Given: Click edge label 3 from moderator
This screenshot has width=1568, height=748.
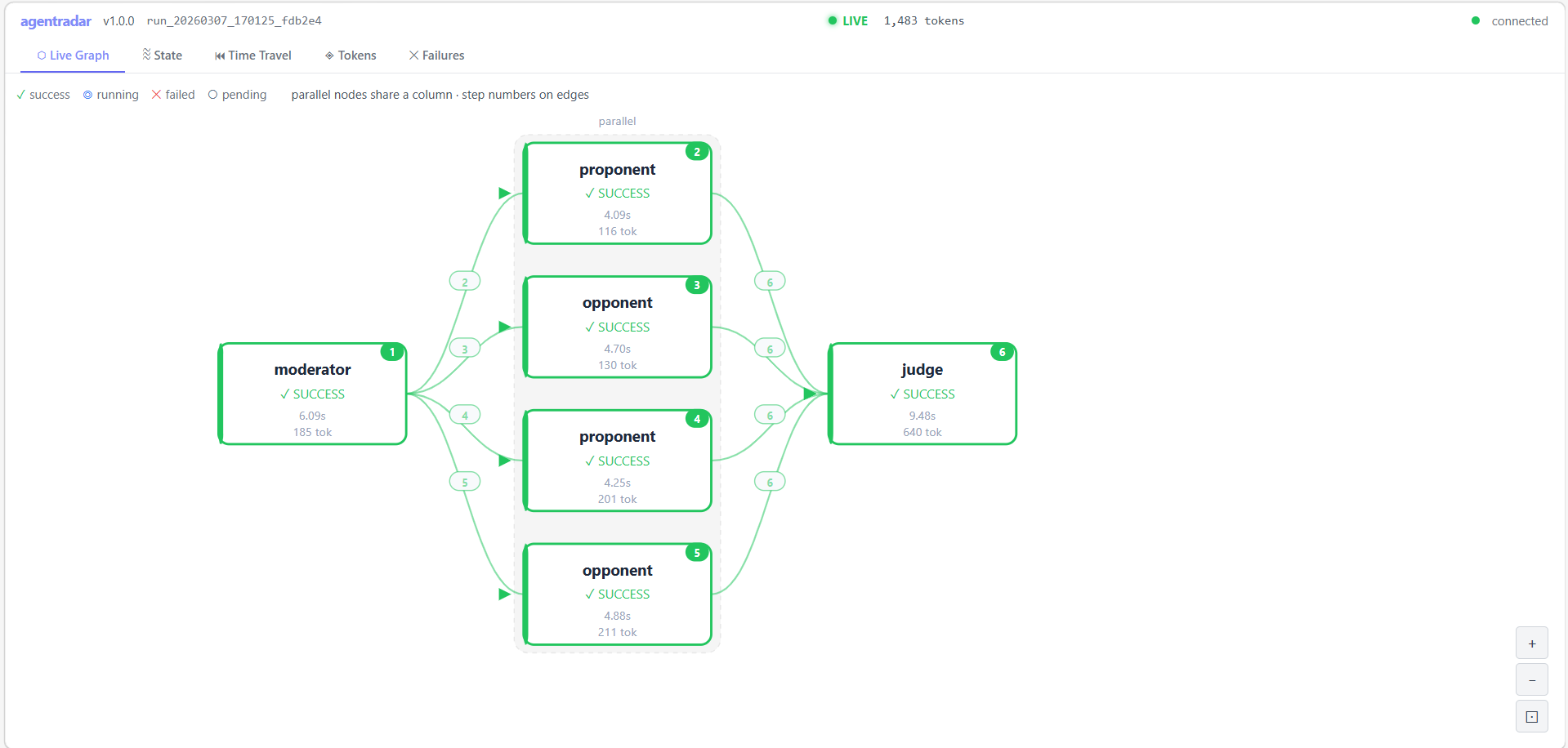Looking at the screenshot, I should click(x=465, y=349).
